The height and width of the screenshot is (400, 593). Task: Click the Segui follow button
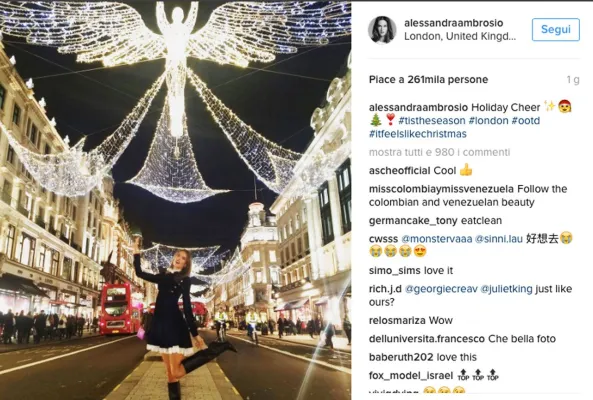[556, 29]
